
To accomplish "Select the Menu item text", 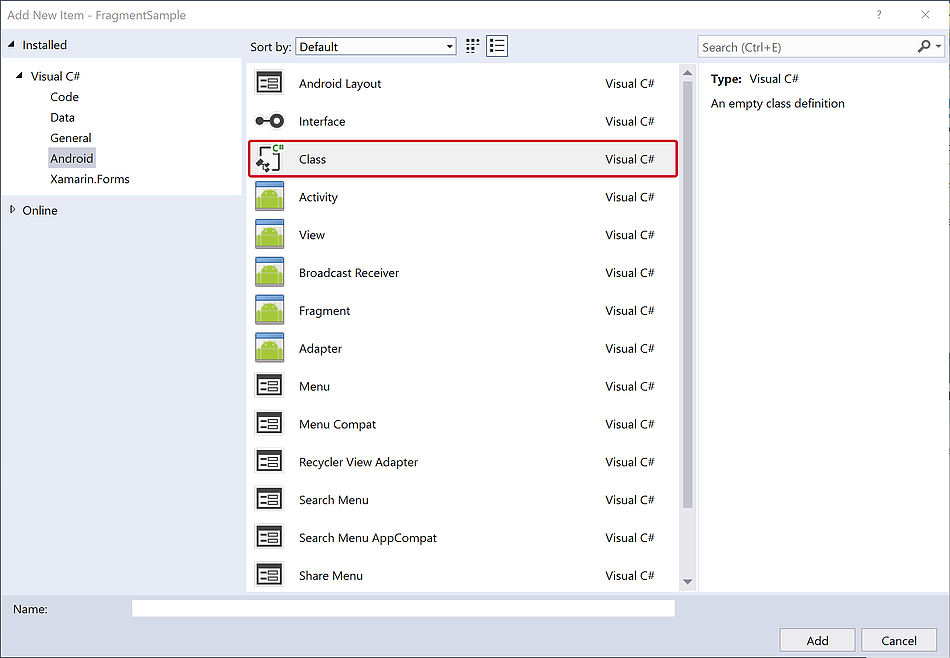I will 314,387.
